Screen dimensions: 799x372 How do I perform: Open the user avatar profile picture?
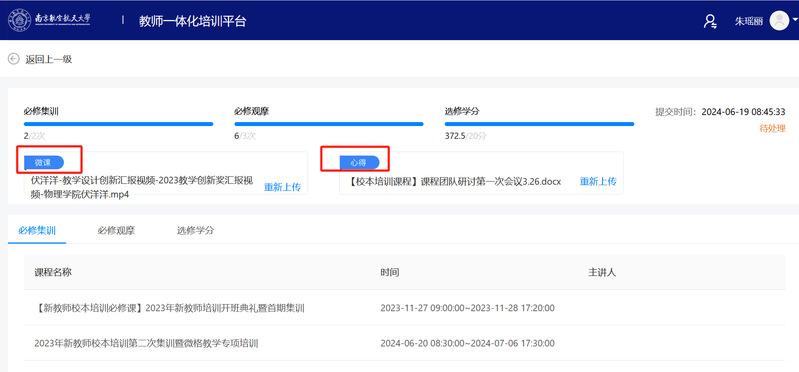[x=779, y=21]
